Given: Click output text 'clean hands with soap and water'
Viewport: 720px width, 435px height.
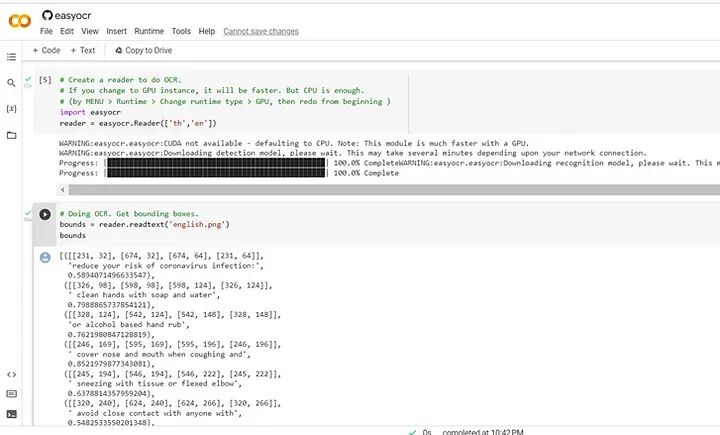Looking at the screenshot, I should tap(145, 295).
